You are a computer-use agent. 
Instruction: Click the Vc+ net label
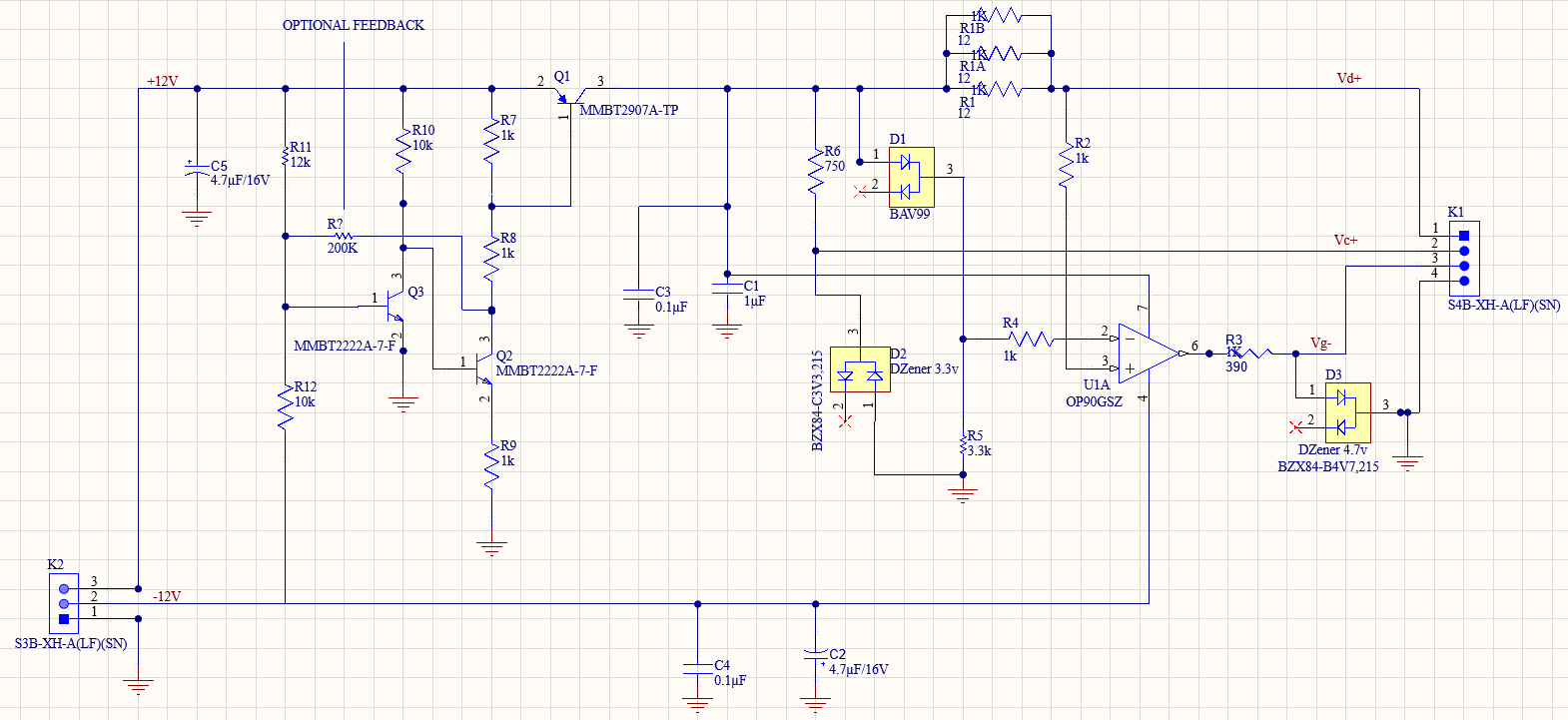tap(1345, 240)
